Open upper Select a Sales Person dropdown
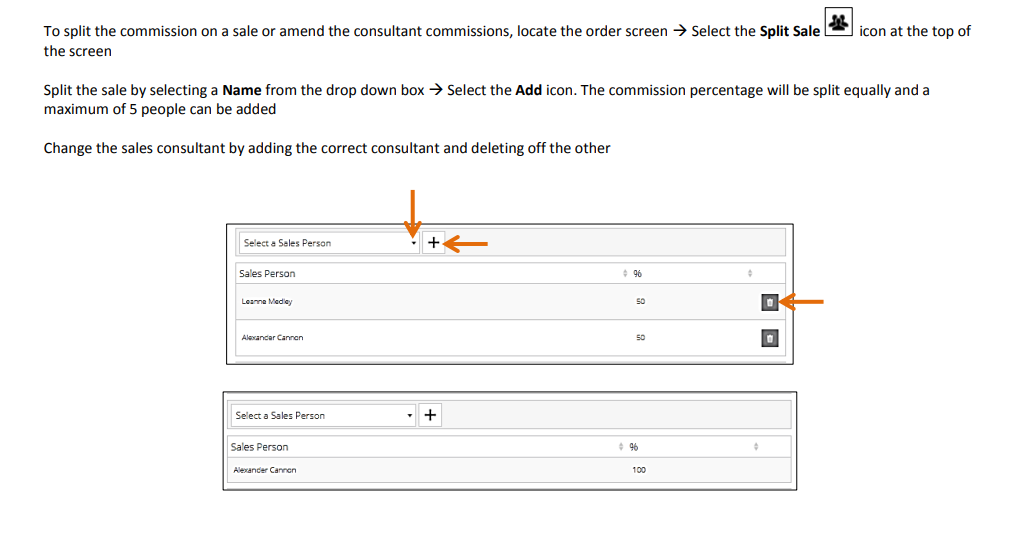This screenshot has width=1009, height=538. tap(328, 243)
